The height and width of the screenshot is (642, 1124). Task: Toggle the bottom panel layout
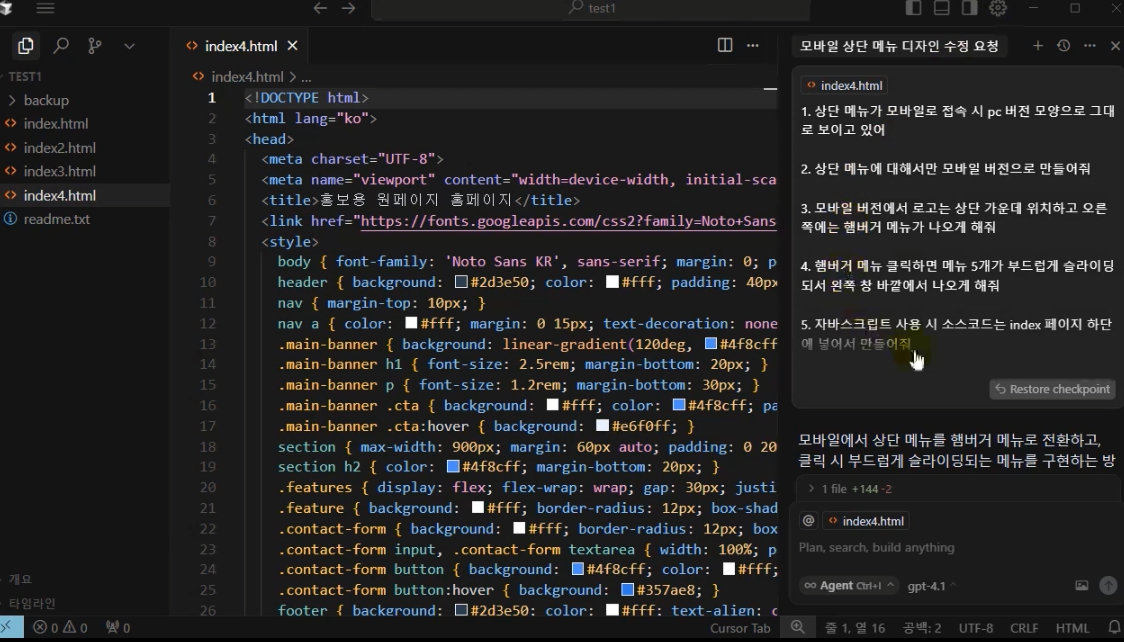click(x=941, y=8)
